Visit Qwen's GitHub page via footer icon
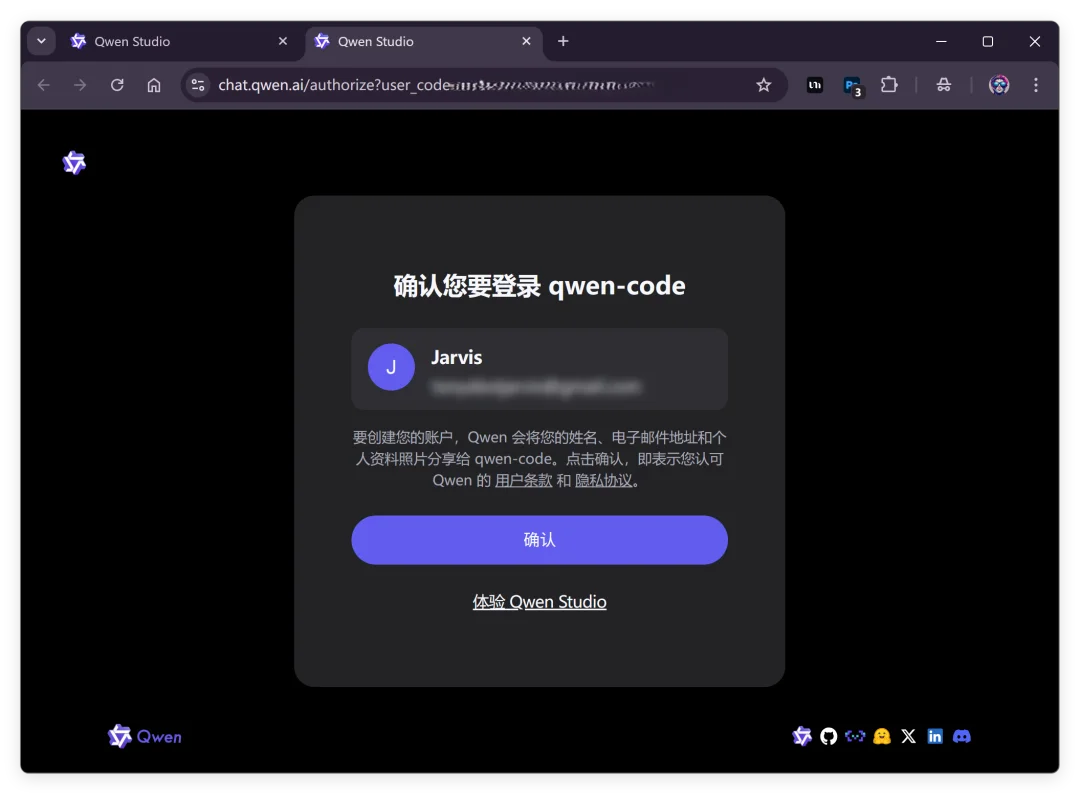This screenshot has height=794, width=1080. pos(830,736)
